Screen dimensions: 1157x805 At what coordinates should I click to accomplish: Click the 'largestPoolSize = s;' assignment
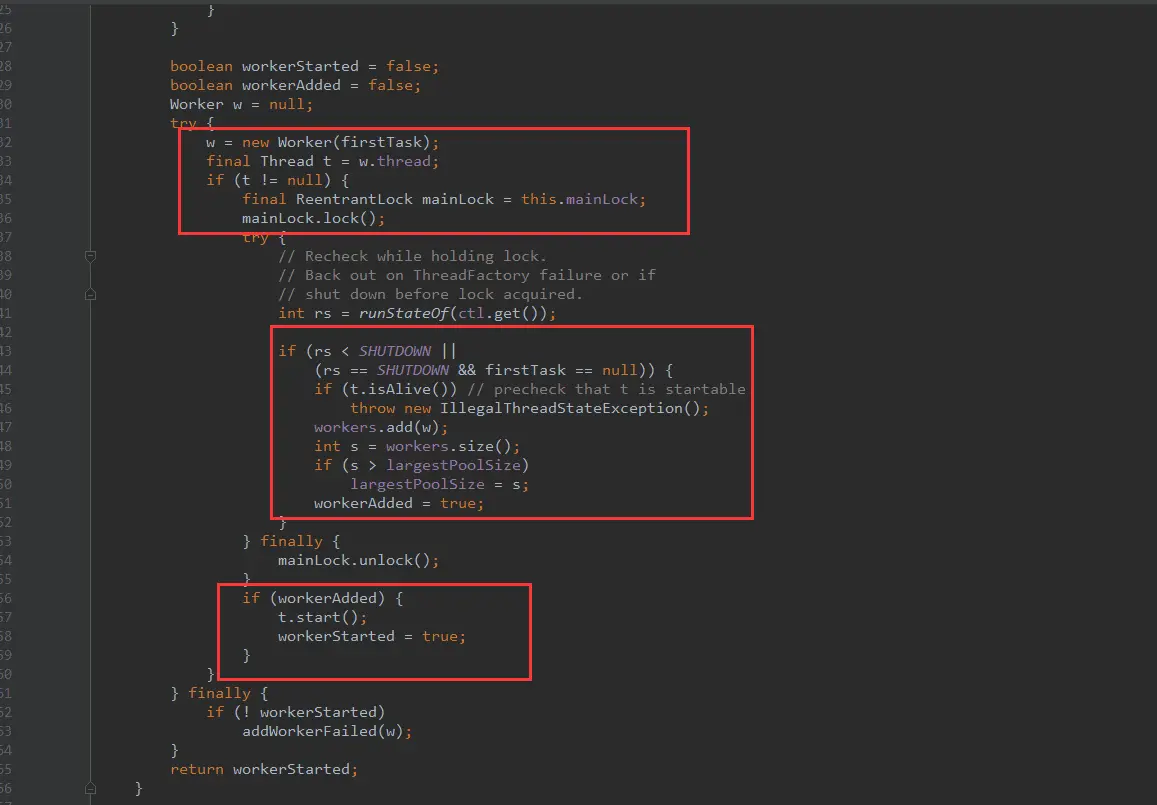click(x=440, y=484)
